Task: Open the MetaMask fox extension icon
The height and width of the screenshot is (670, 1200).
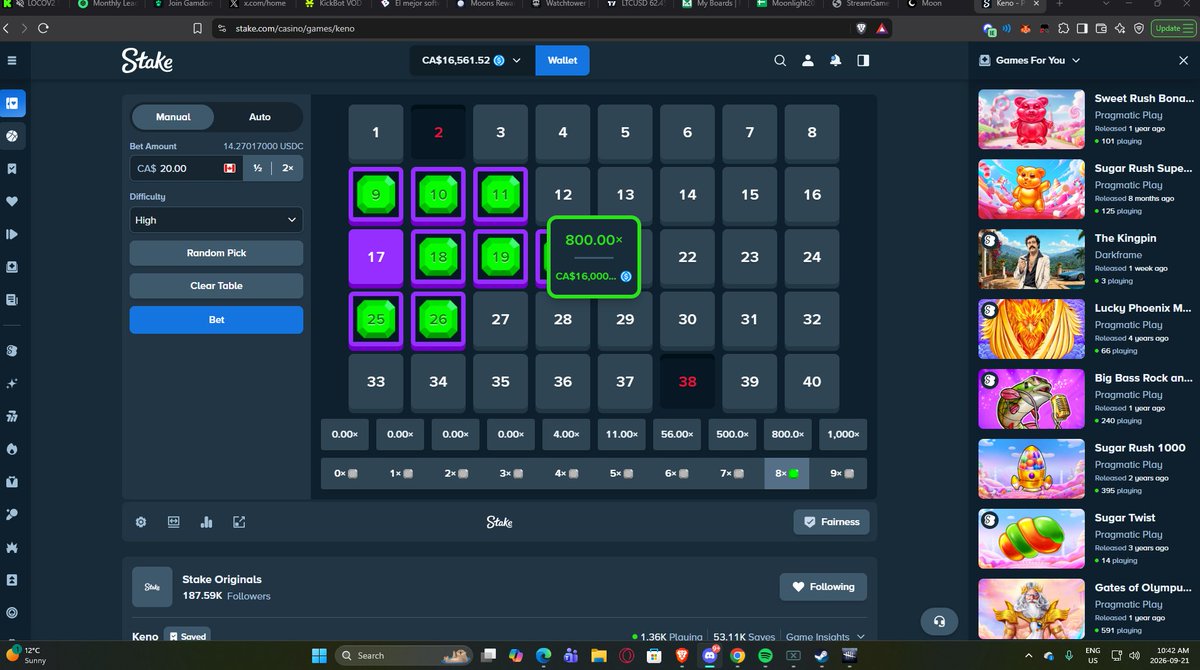Action: pyautogui.click(x=1024, y=28)
